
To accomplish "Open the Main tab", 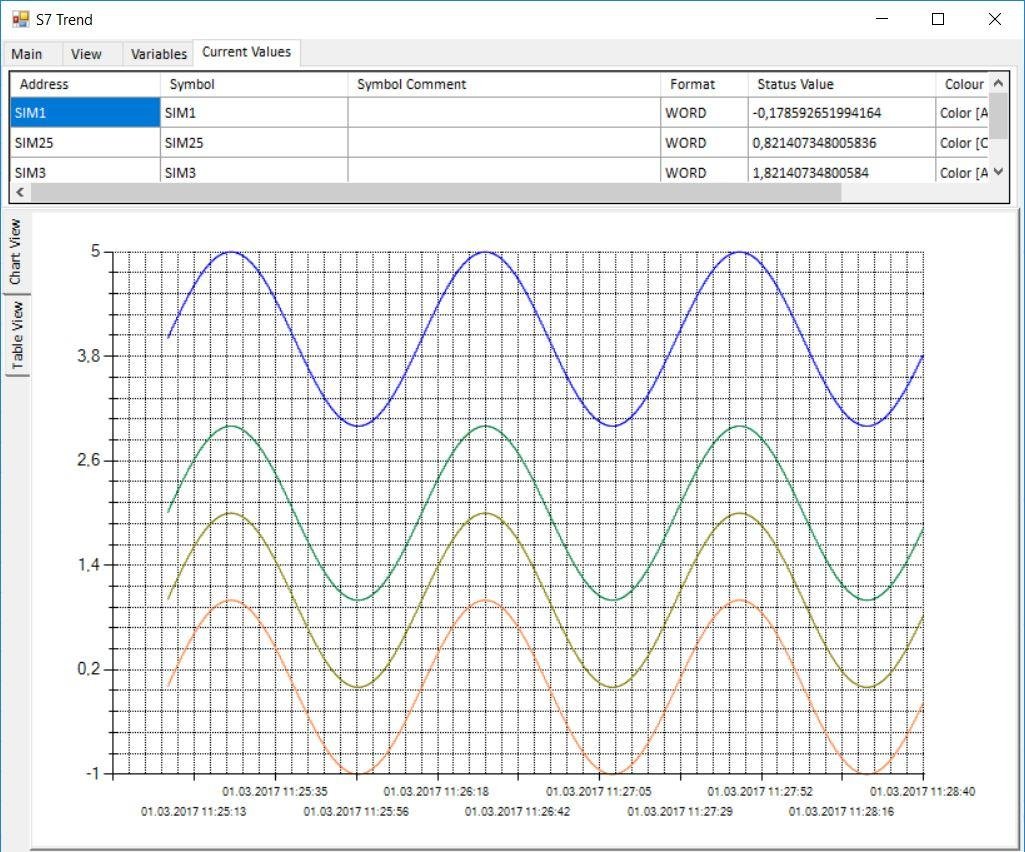I will tap(27, 54).
